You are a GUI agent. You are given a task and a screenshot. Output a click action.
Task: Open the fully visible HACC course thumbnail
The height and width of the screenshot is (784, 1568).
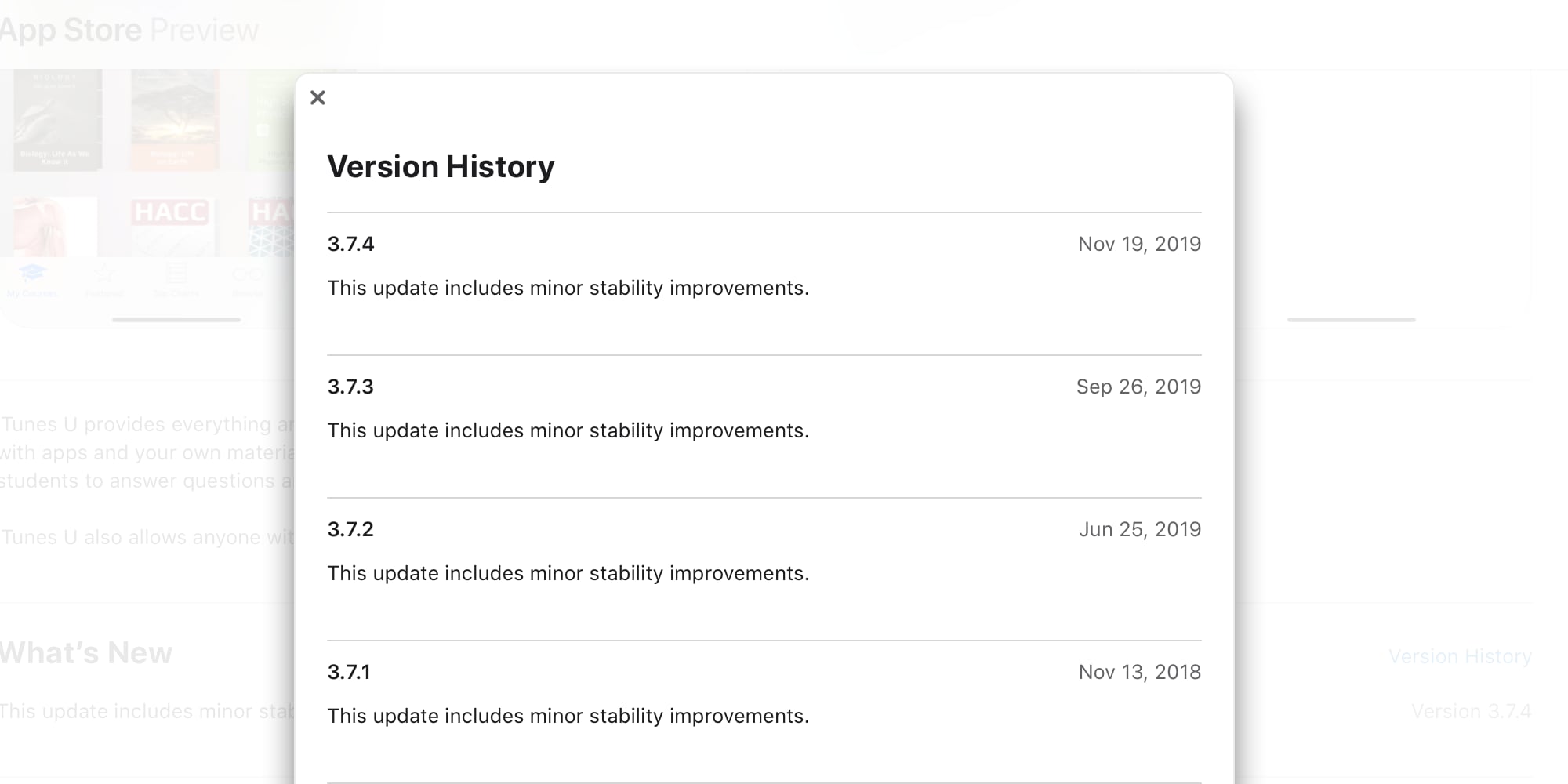click(170, 227)
